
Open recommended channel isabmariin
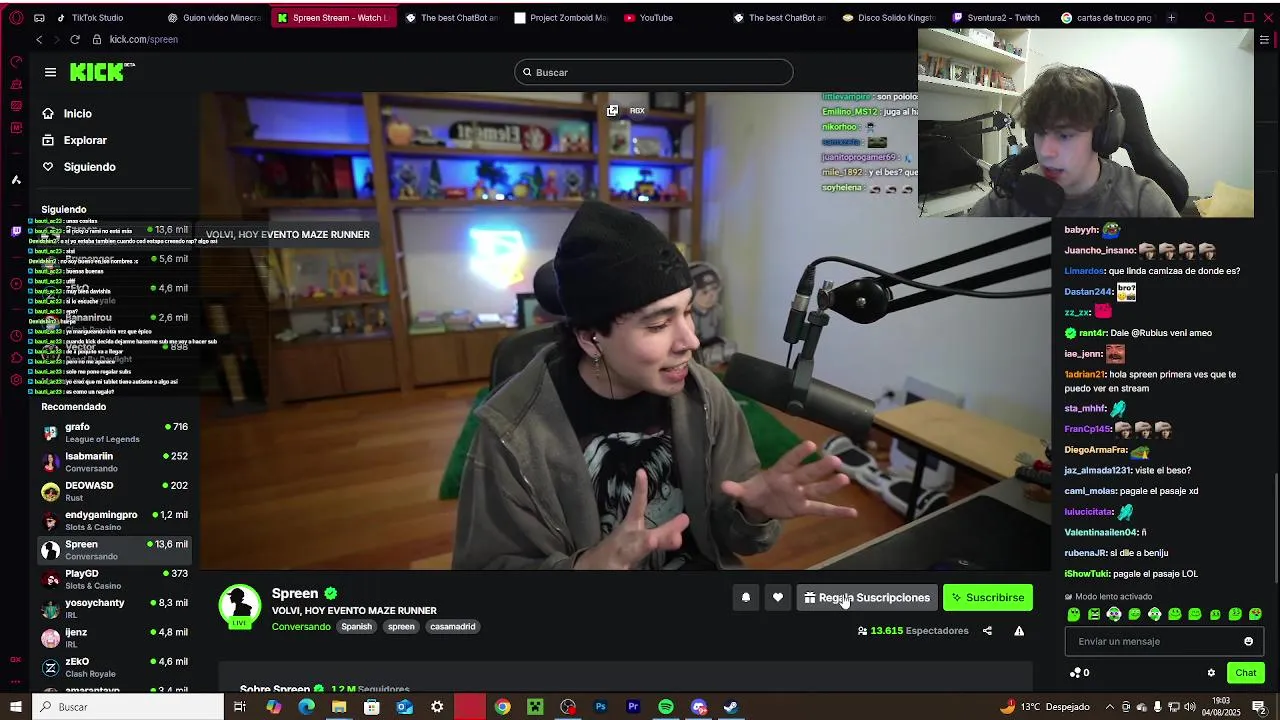tap(115, 462)
